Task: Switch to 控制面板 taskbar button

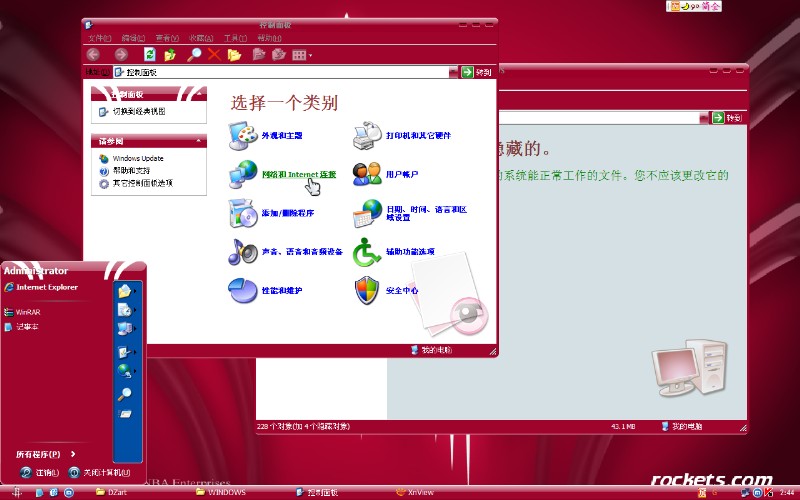Action: point(317,492)
